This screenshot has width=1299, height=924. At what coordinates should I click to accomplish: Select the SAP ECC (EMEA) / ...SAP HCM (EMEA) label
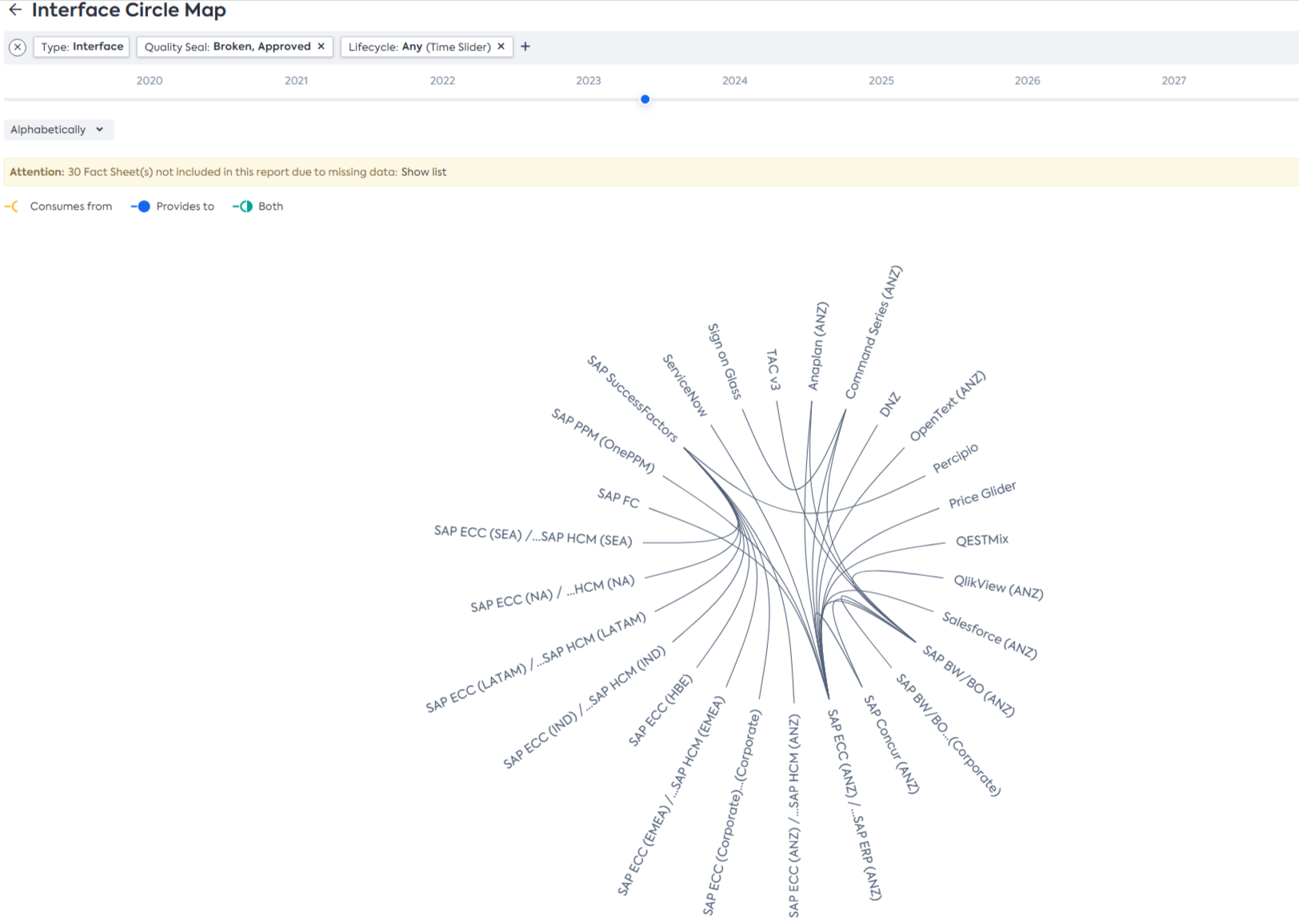[671, 795]
